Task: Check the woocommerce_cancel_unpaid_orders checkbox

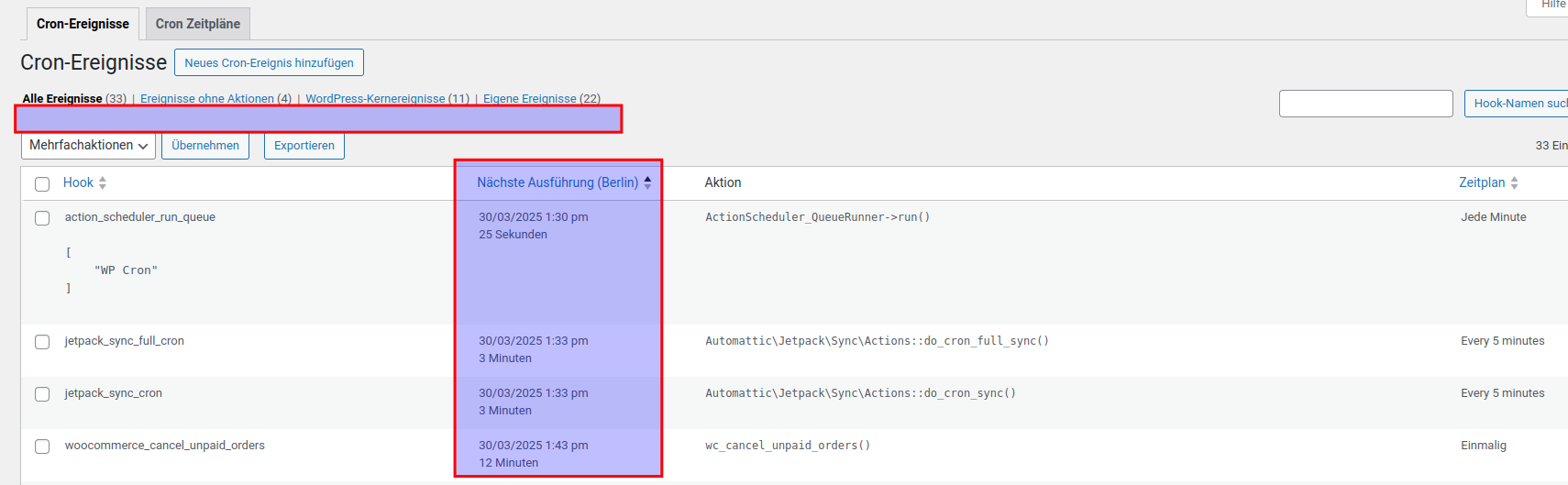Action: tap(42, 446)
